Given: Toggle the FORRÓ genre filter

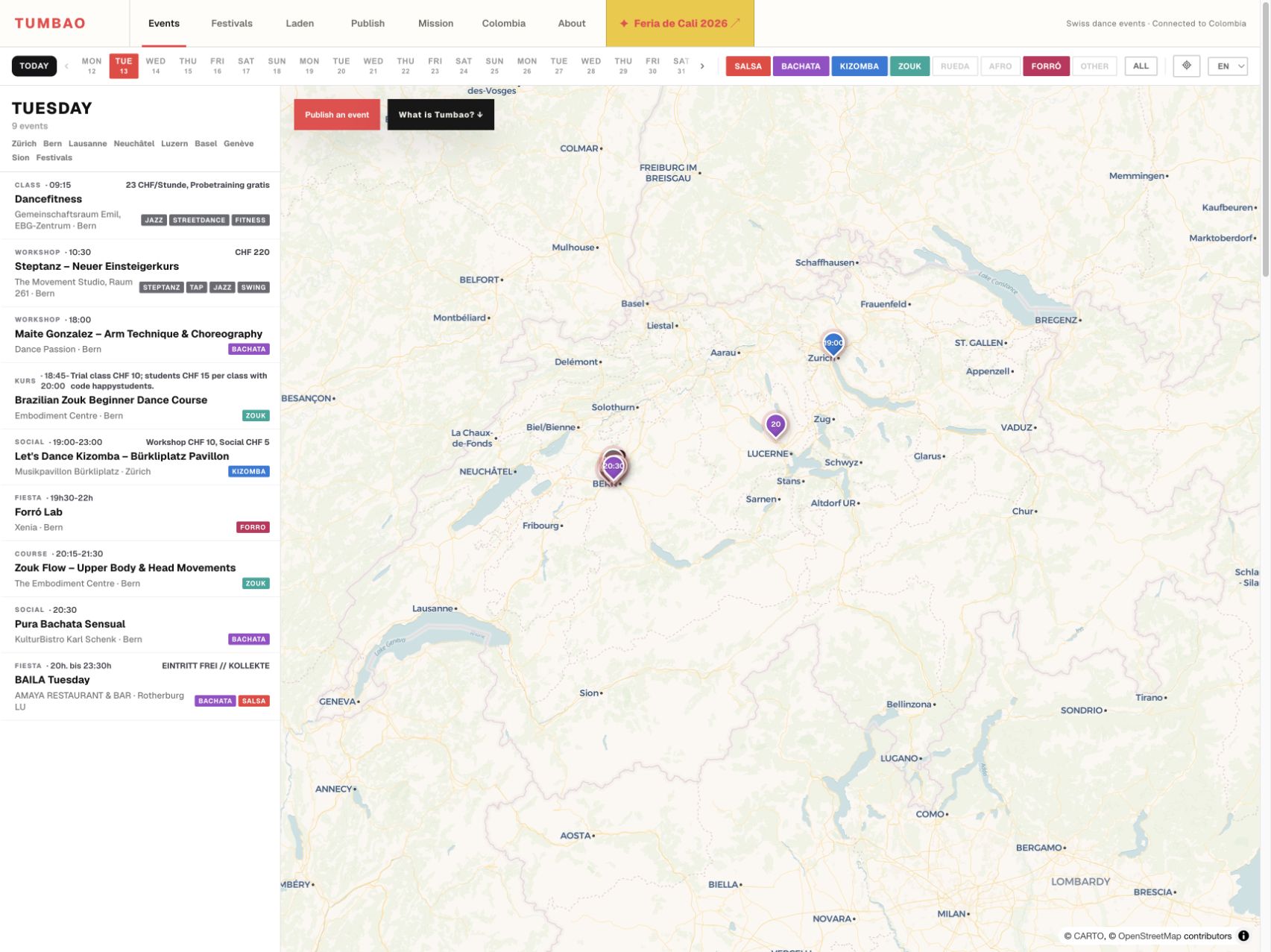Looking at the screenshot, I should pyautogui.click(x=1046, y=66).
